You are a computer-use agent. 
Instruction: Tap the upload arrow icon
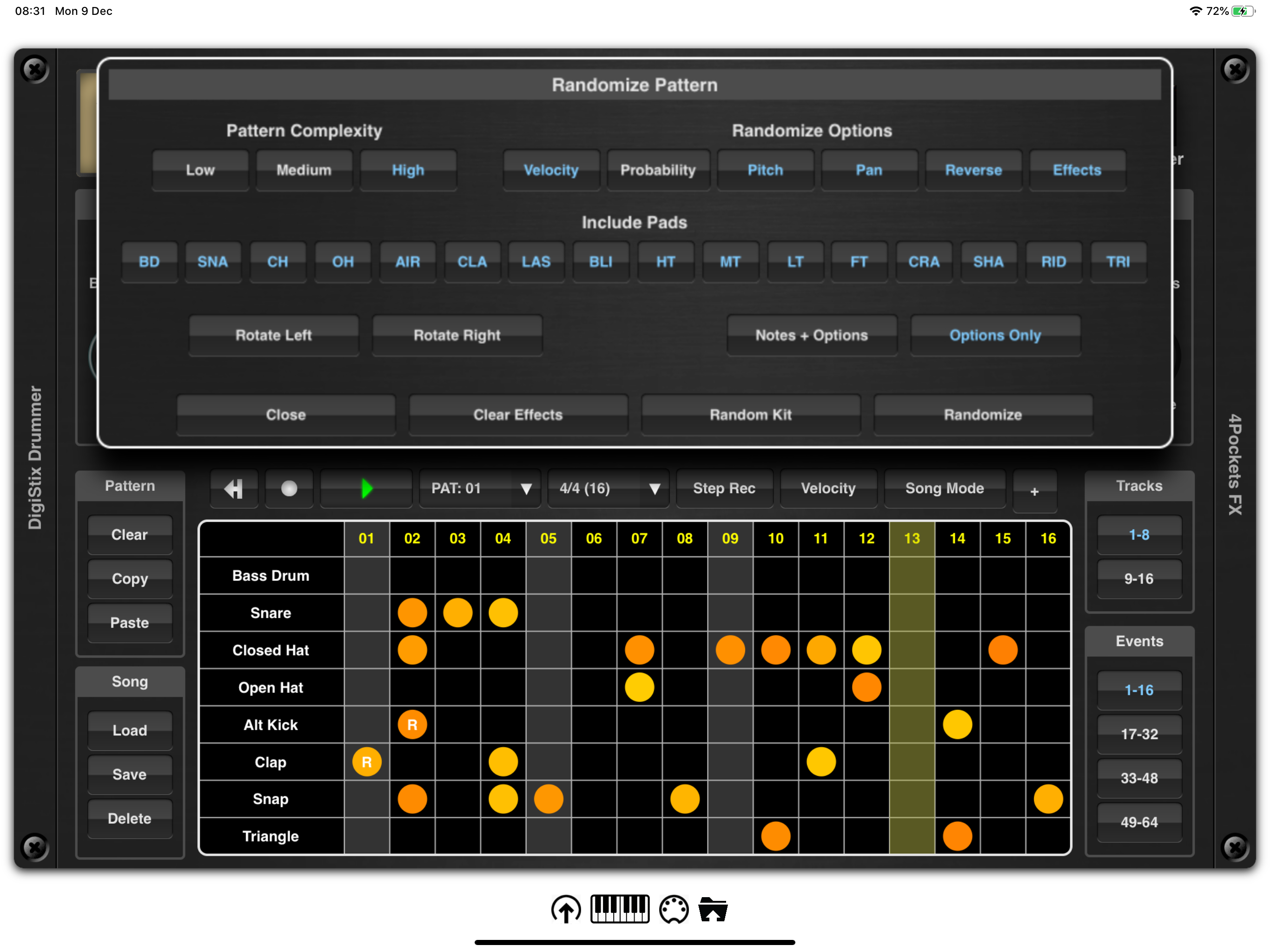[566, 909]
